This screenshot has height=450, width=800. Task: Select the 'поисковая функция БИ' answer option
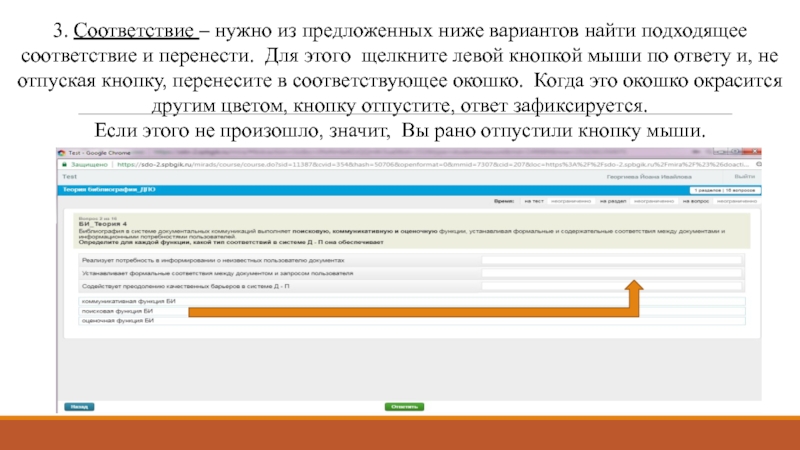(x=110, y=311)
